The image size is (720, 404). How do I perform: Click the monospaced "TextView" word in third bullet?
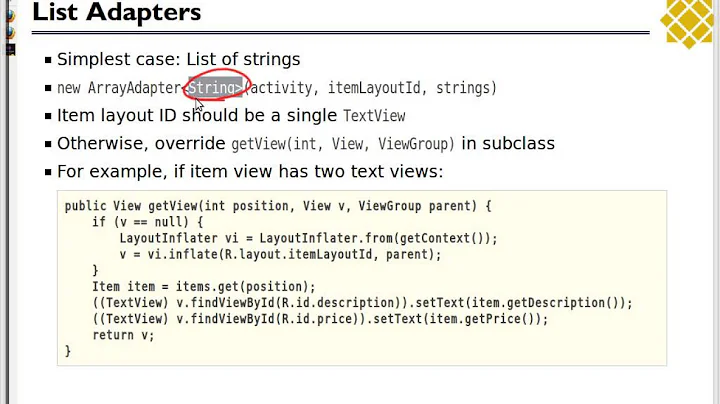[x=374, y=116]
